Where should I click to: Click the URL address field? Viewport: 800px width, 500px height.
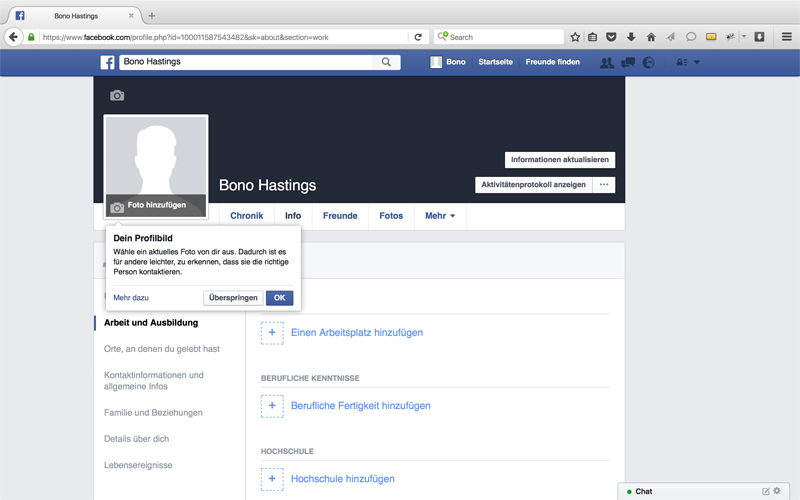click(x=224, y=37)
